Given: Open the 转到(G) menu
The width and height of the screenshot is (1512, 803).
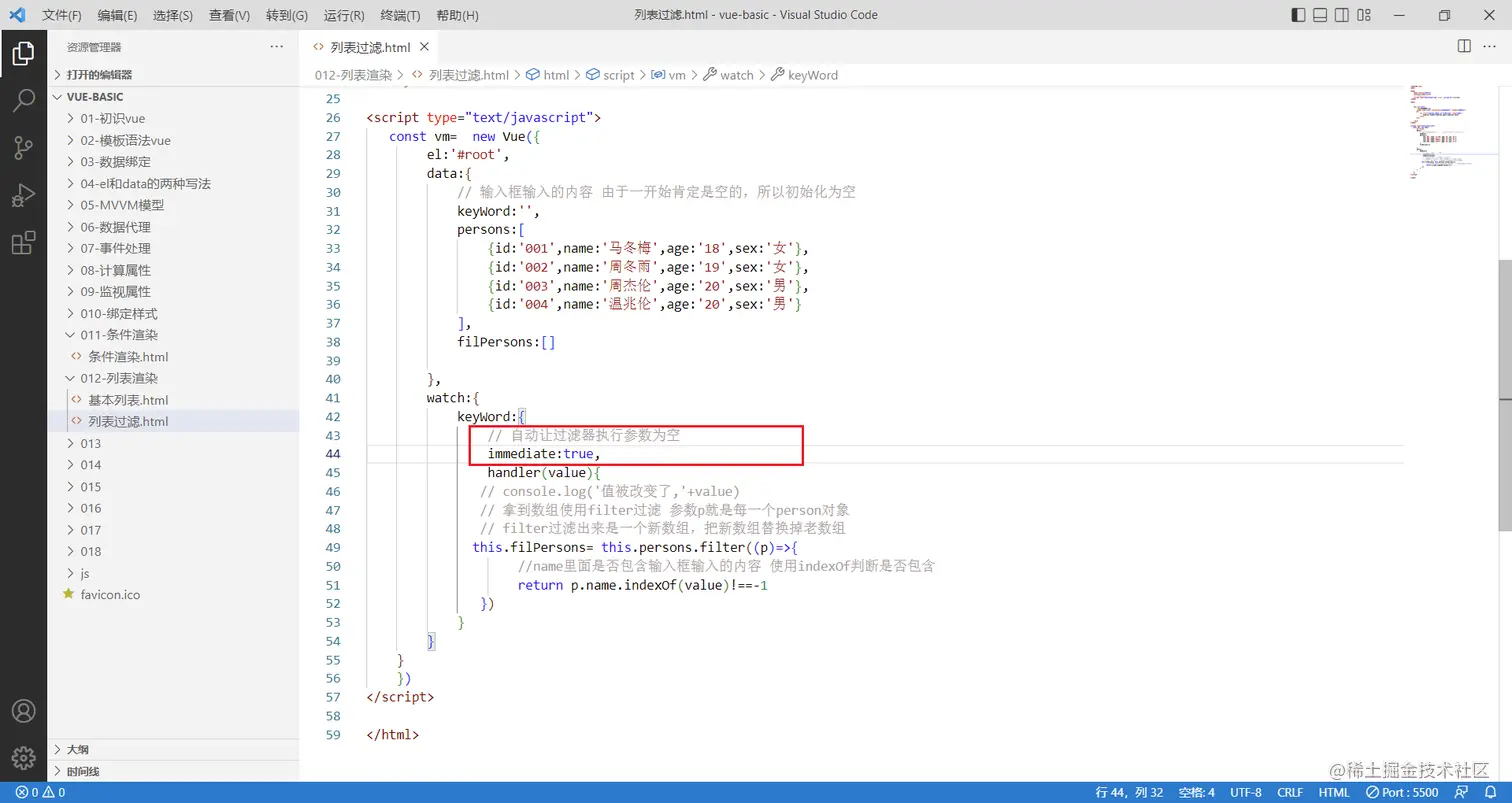Looking at the screenshot, I should click(x=287, y=16).
